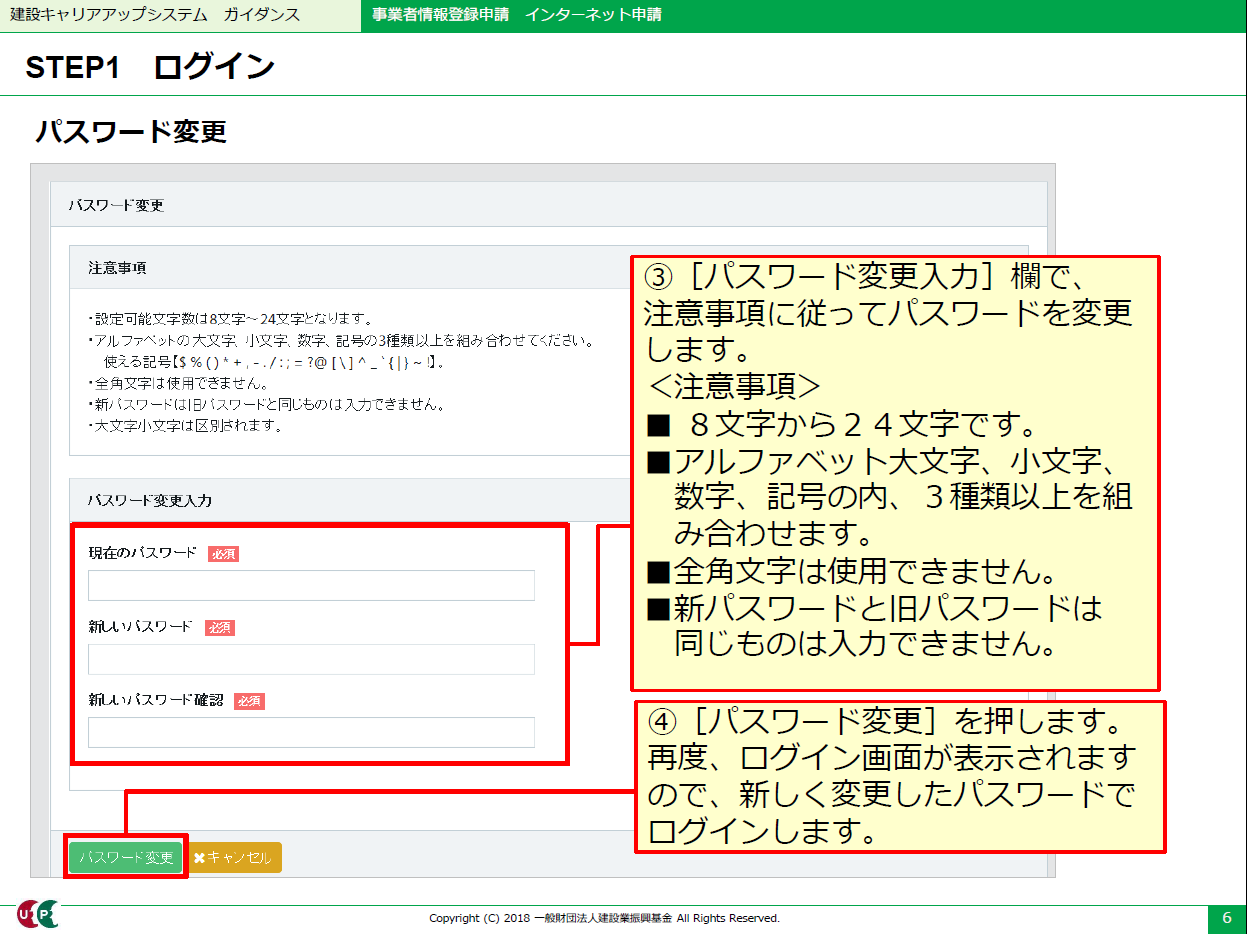Click the Copyright footer text
The height and width of the screenshot is (934, 1247).
pos(604,918)
